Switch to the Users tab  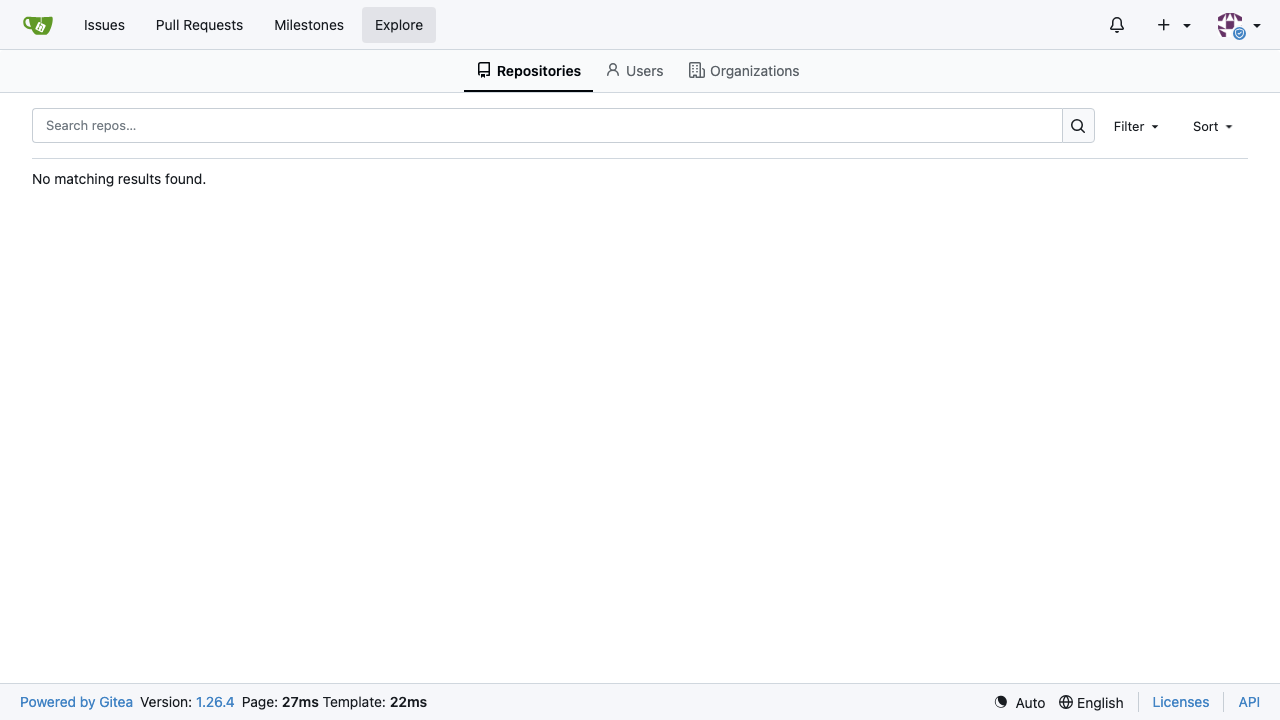point(635,71)
